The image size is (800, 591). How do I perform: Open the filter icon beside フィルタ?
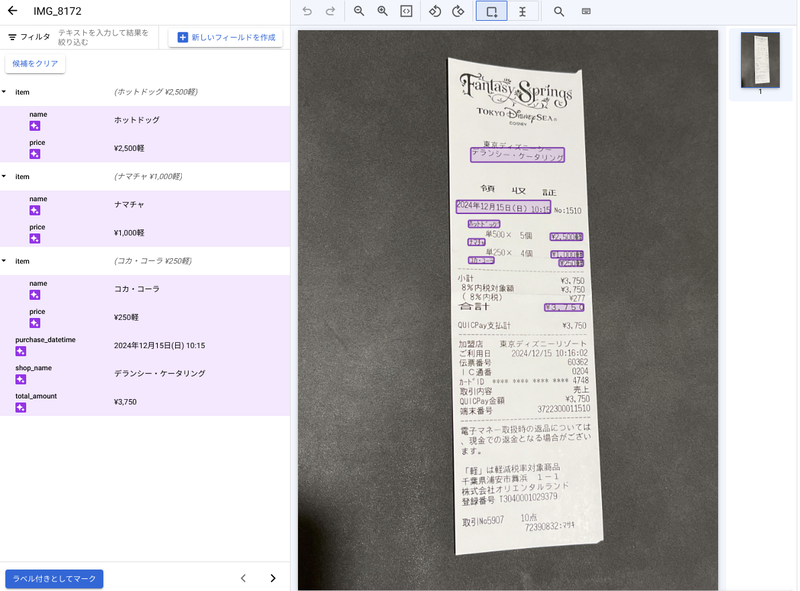pyautogui.click(x=12, y=37)
